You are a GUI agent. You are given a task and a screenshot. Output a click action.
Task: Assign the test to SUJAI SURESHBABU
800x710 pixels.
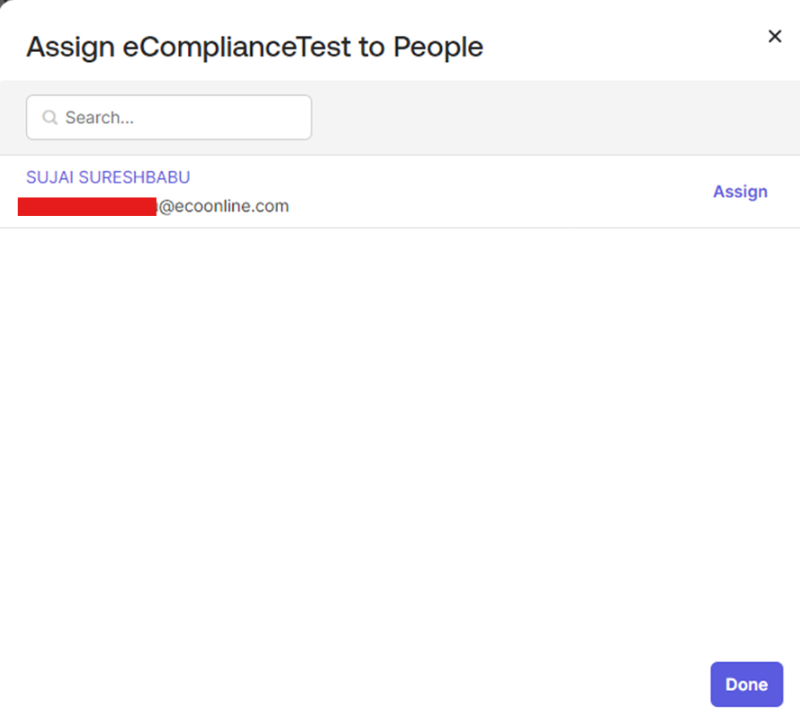tap(740, 192)
